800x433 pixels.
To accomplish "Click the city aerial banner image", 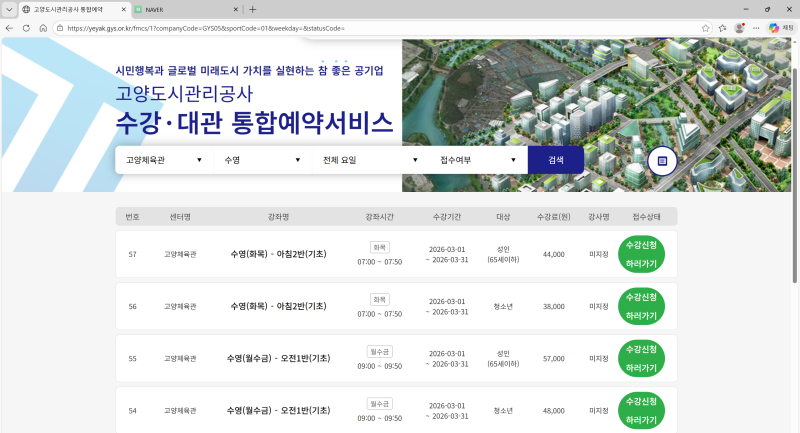I will point(596,115).
